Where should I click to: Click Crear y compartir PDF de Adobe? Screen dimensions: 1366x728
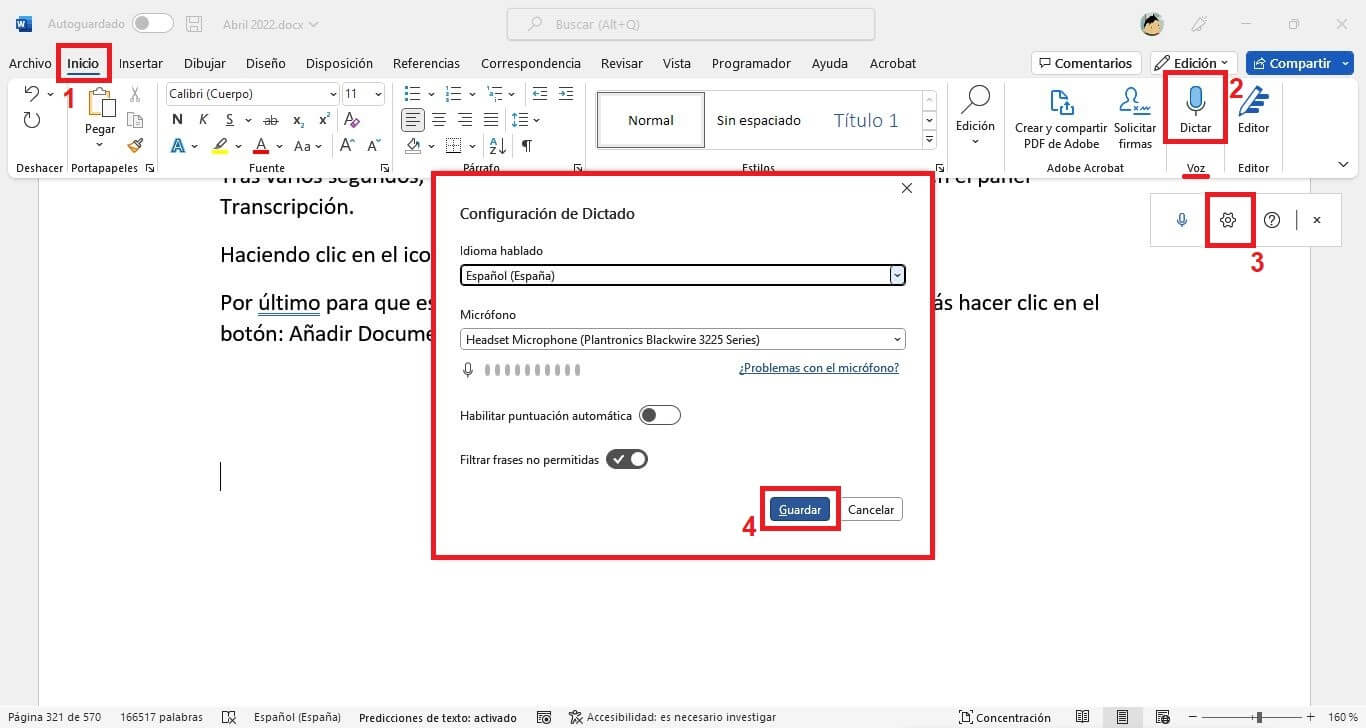click(x=1061, y=118)
